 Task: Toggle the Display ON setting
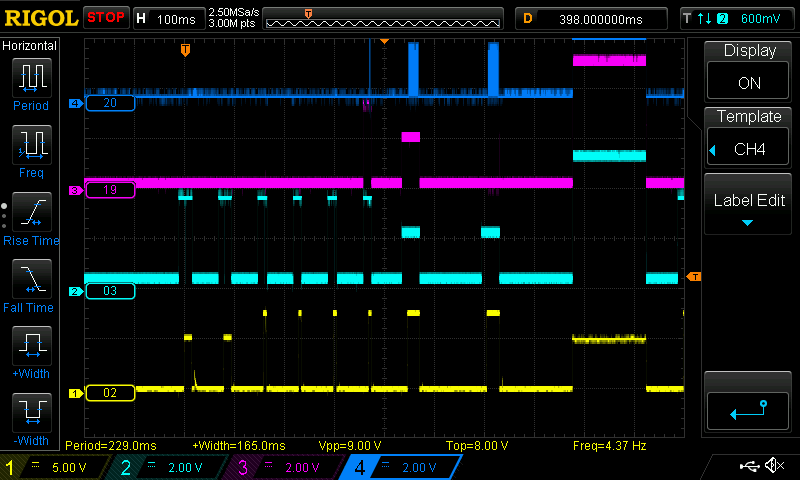coord(749,70)
